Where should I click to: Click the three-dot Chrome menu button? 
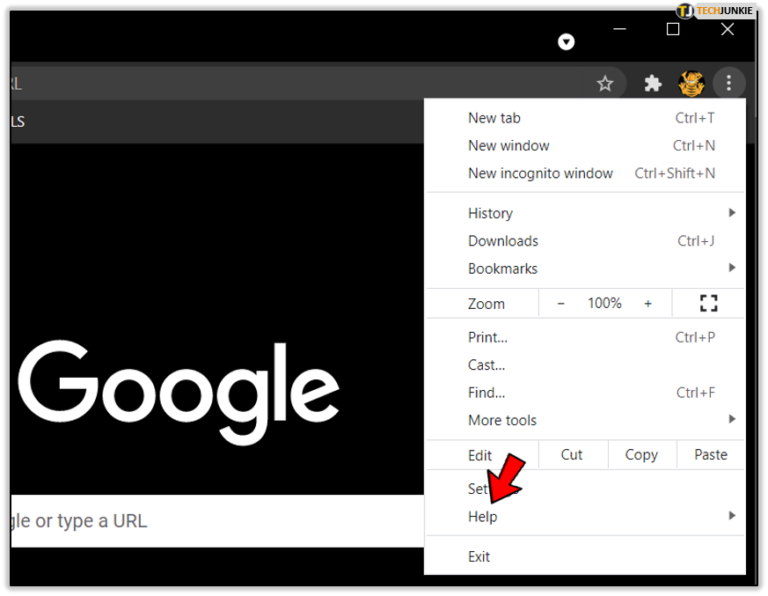coord(729,84)
